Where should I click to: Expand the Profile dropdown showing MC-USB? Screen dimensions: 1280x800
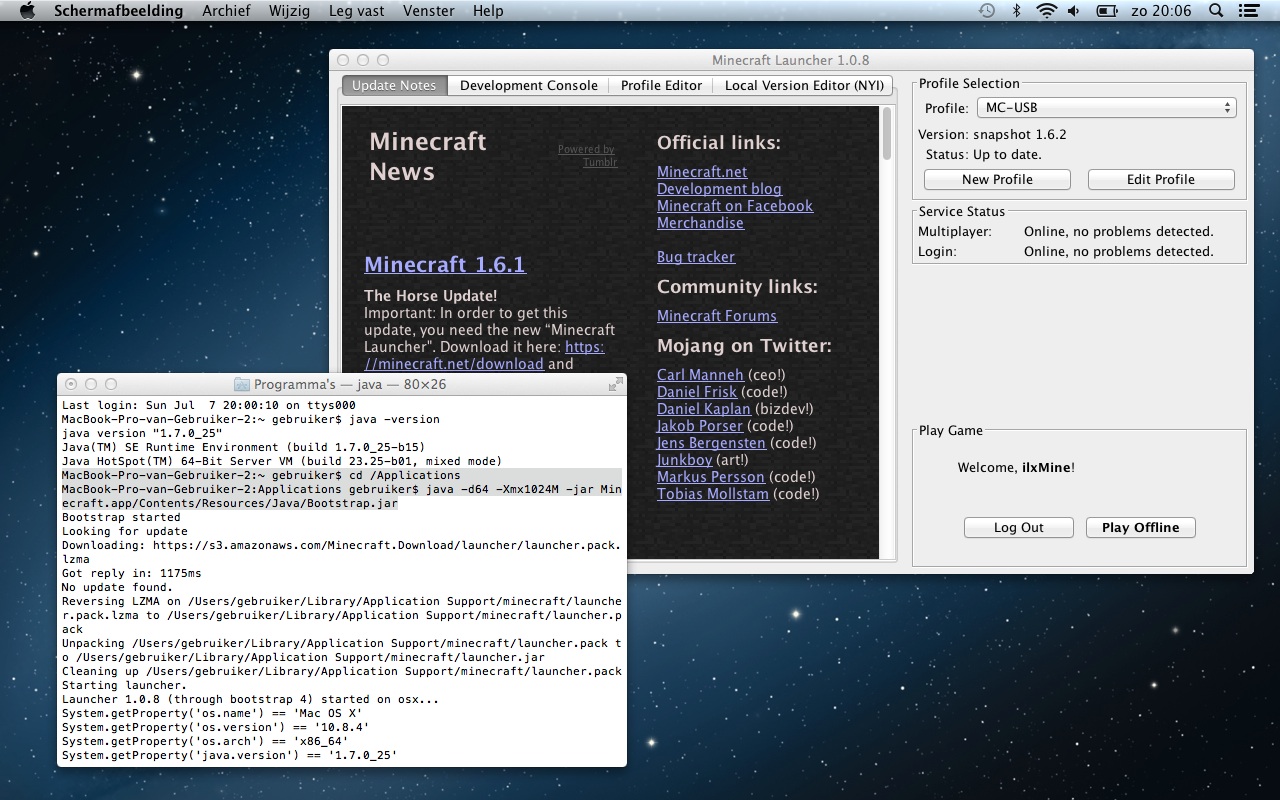pyautogui.click(x=1106, y=108)
